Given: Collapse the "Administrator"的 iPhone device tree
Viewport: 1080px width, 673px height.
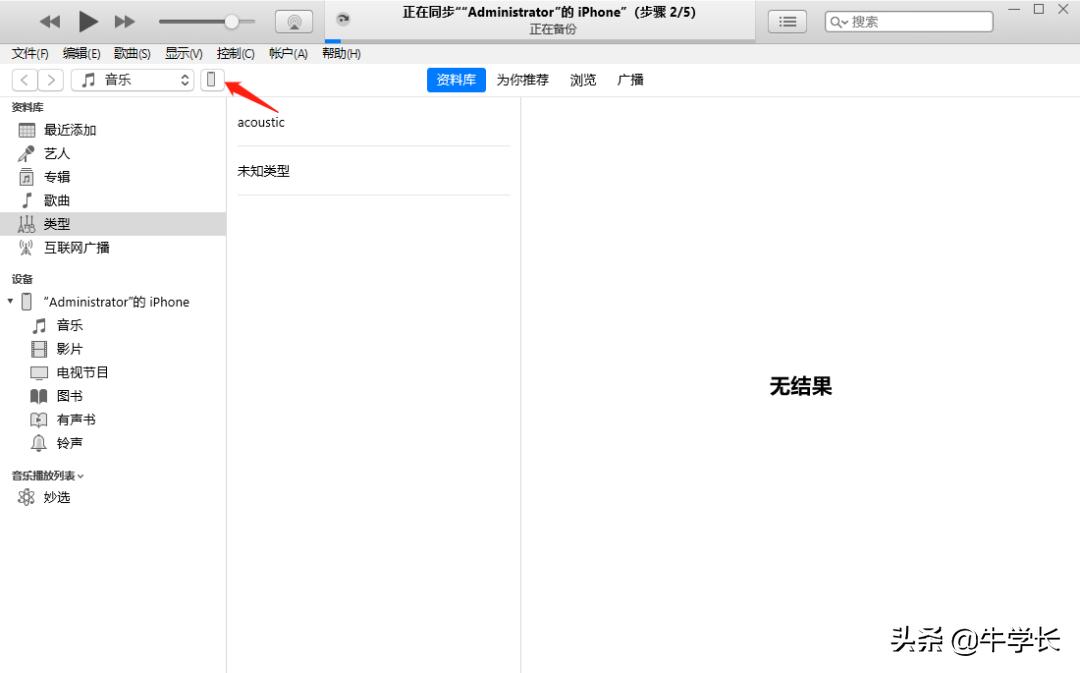Looking at the screenshot, I should coord(10,301).
